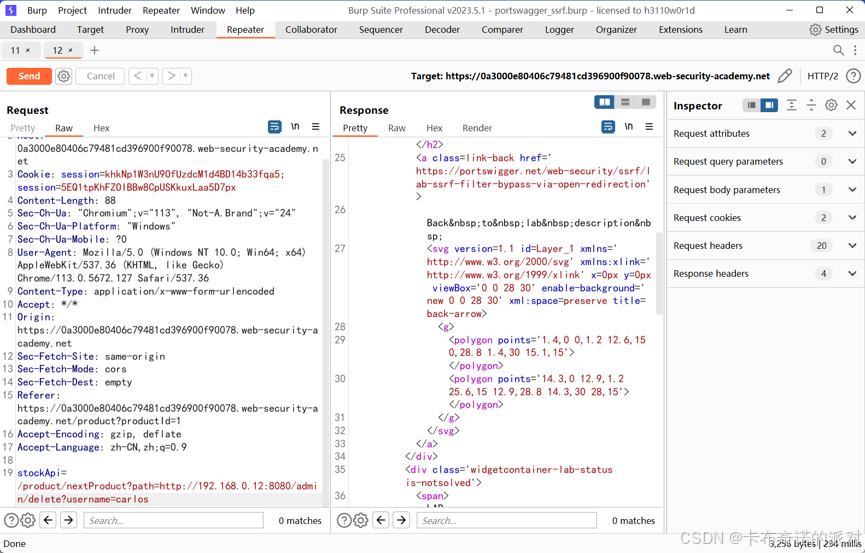Image resolution: width=865 pixels, height=553 pixels.
Task: Collapse all Inspector sections
Action: (x=811, y=105)
